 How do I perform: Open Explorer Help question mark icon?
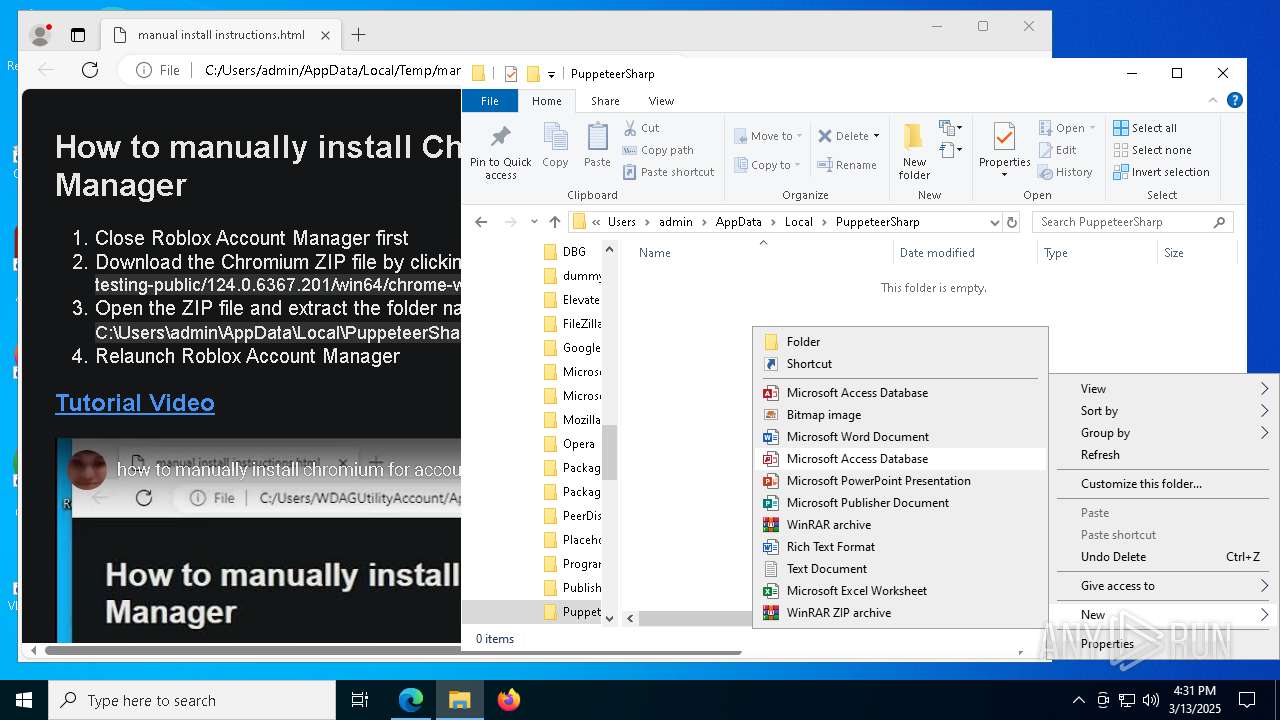tap(1235, 100)
